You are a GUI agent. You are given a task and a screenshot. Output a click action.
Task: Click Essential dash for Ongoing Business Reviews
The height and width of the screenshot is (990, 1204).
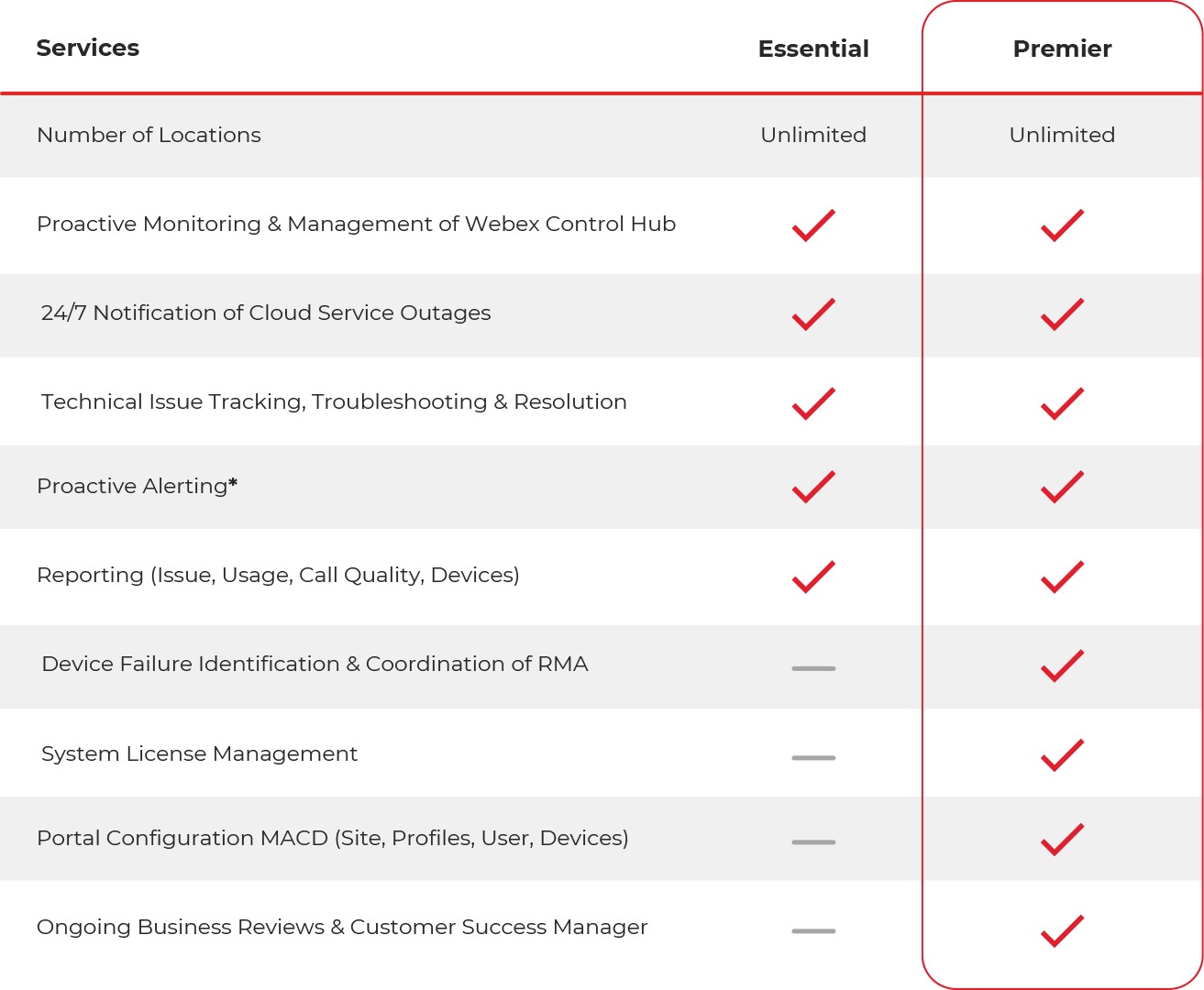[x=813, y=931]
